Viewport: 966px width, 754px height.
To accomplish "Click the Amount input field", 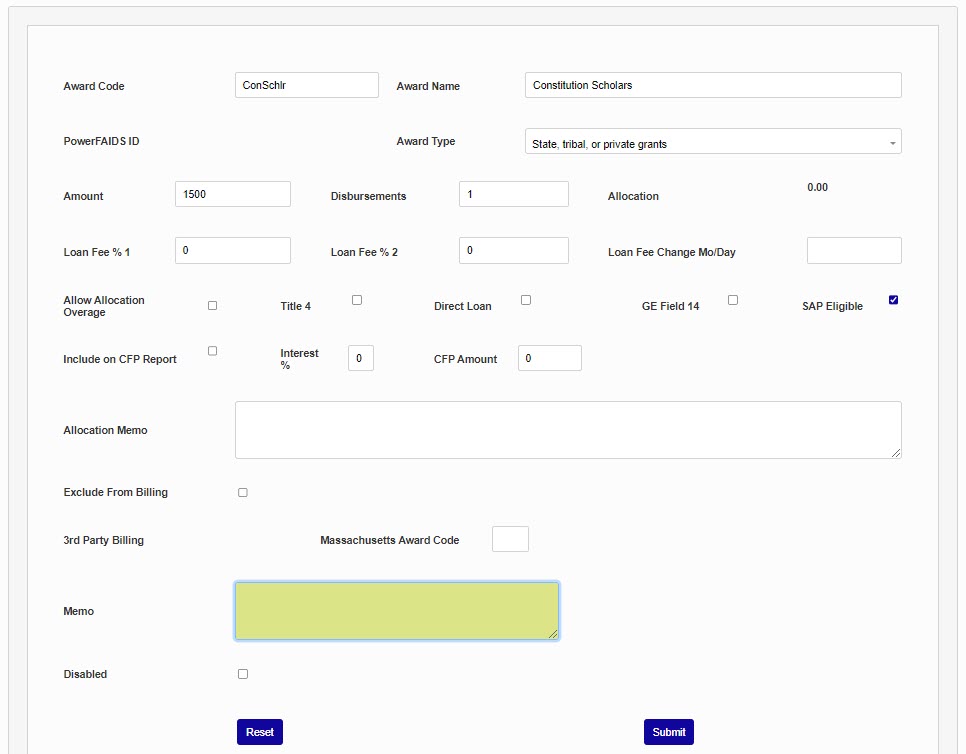I will click(x=232, y=194).
